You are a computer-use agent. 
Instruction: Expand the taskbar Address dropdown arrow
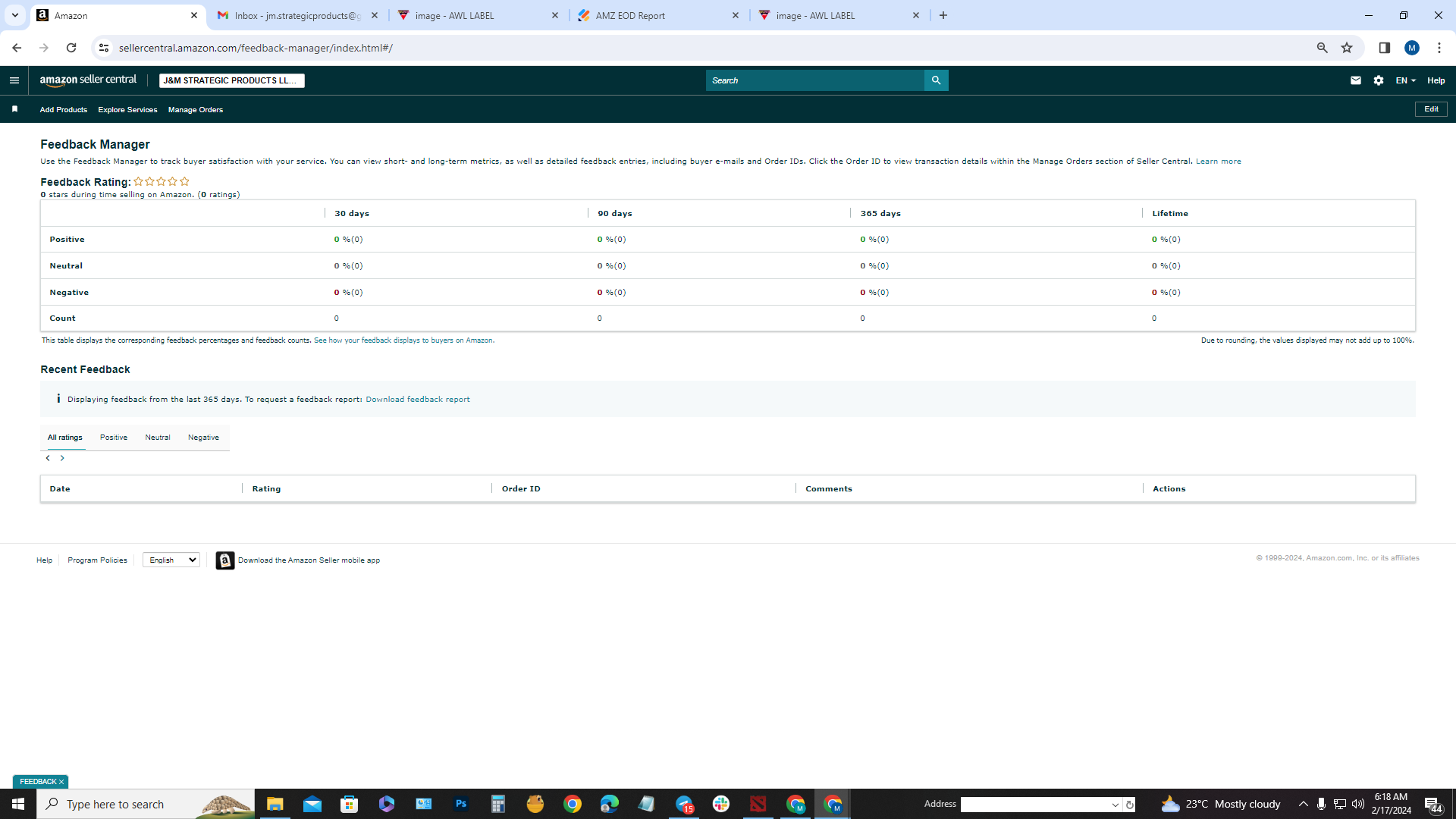pos(1116,805)
